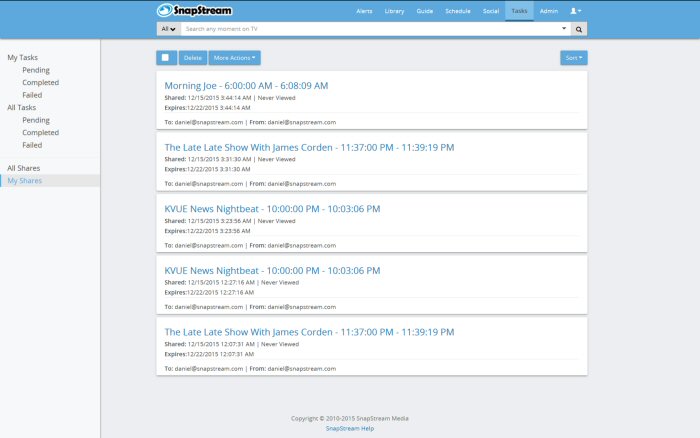The height and width of the screenshot is (438, 700).
Task: Select All Tasks in sidebar
Action: click(x=21, y=108)
